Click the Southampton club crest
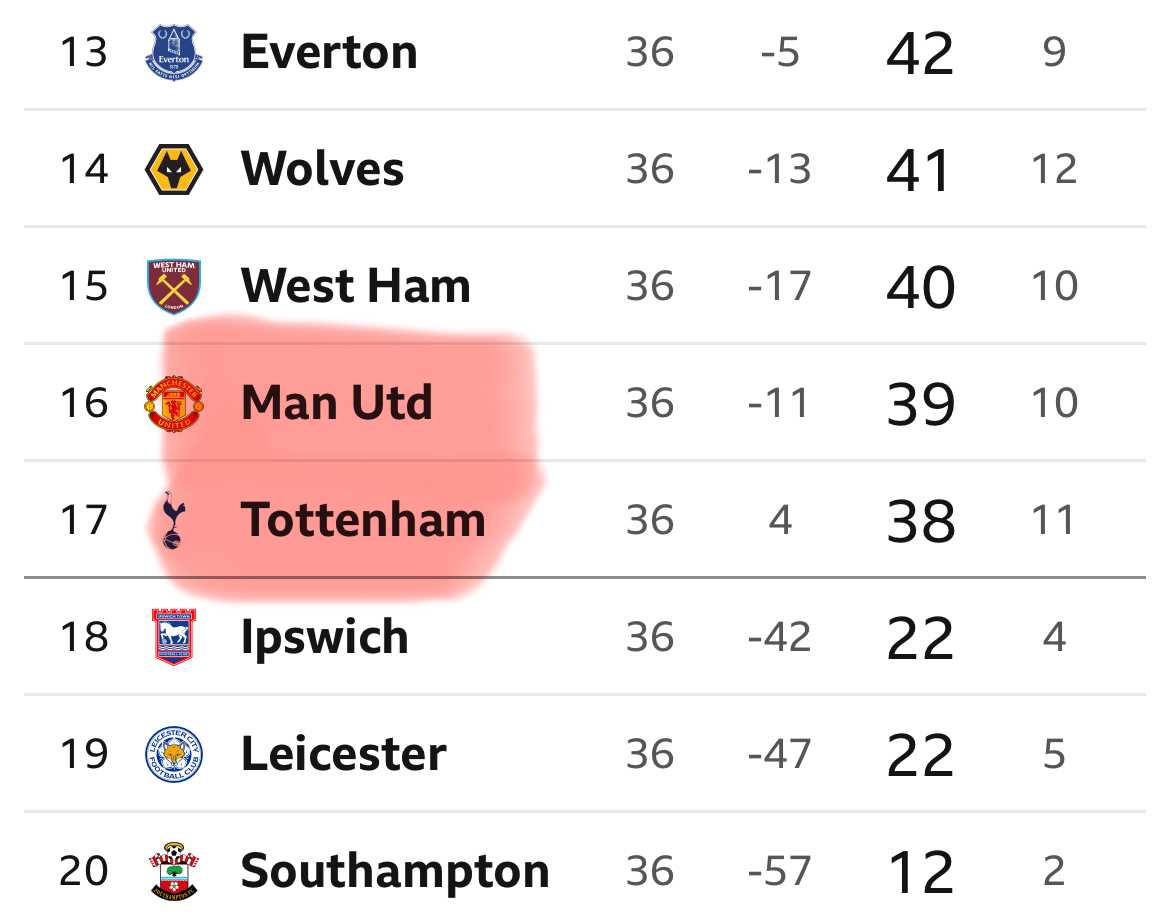This screenshot has height=923, width=1170. pos(174,871)
